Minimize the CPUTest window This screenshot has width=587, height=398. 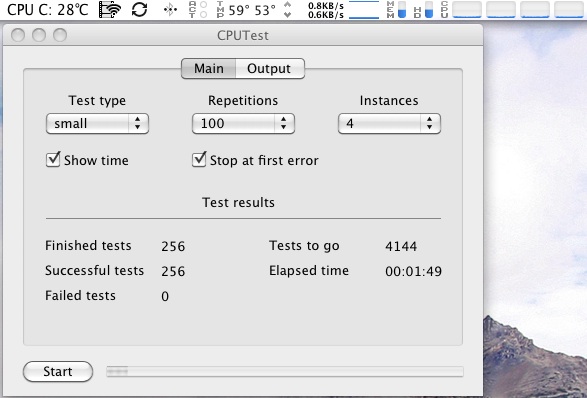(x=39, y=35)
